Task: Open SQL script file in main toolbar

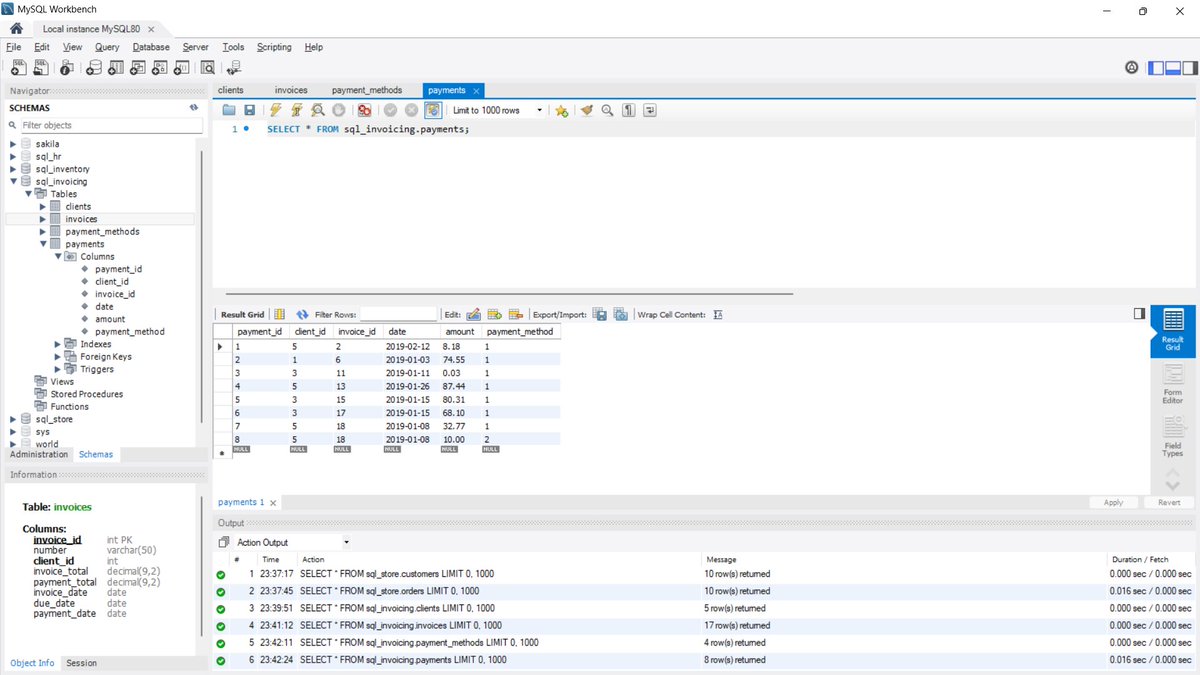Action: [x=43, y=67]
